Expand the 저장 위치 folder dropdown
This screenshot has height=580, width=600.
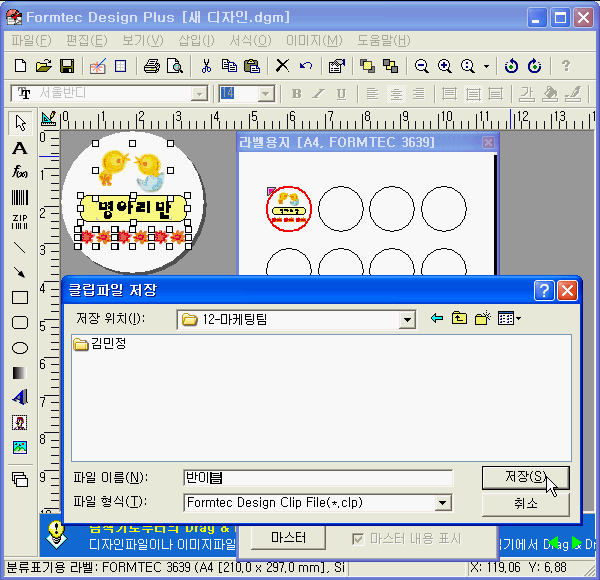click(x=407, y=320)
